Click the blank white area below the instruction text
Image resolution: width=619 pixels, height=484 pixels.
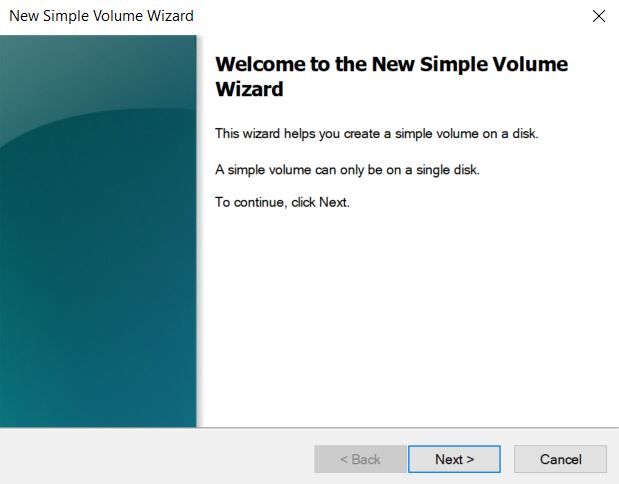pos(407,316)
